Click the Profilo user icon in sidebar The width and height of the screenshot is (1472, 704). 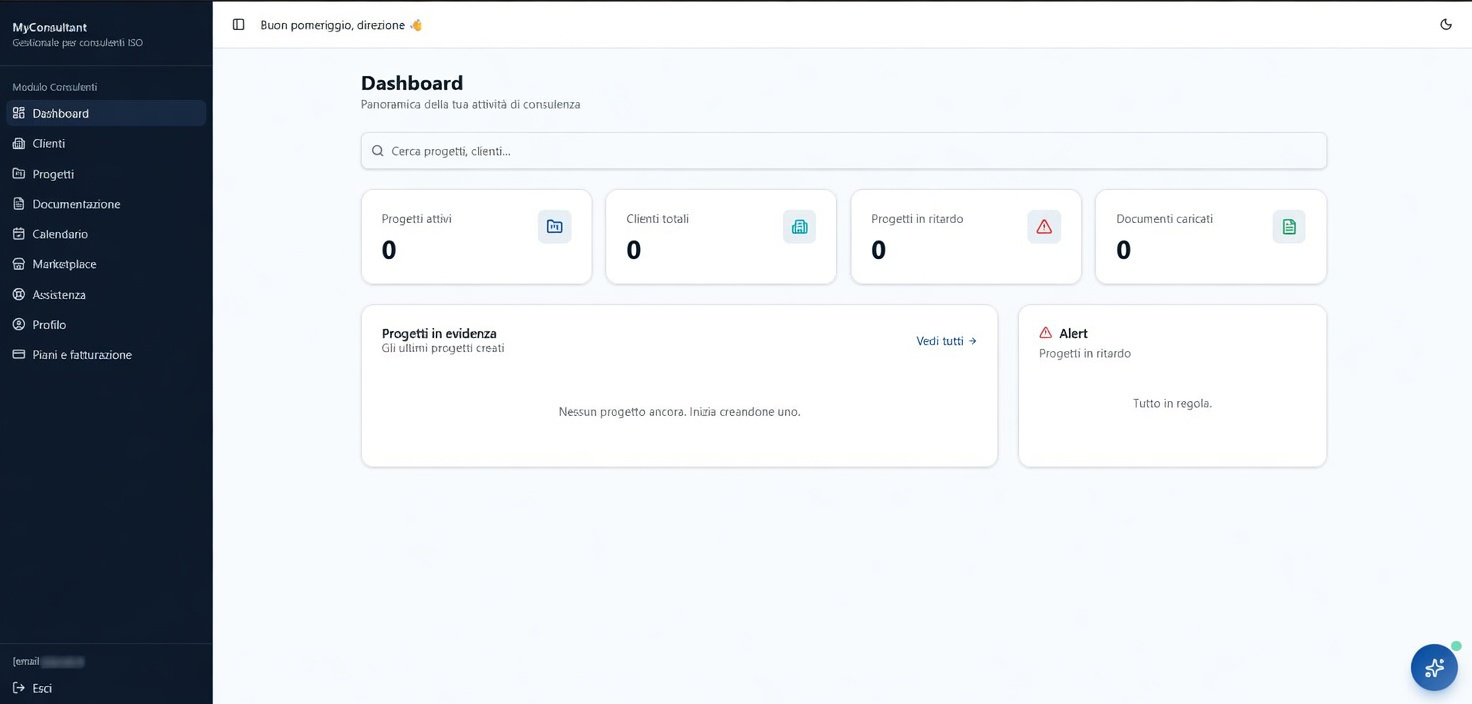coord(19,324)
